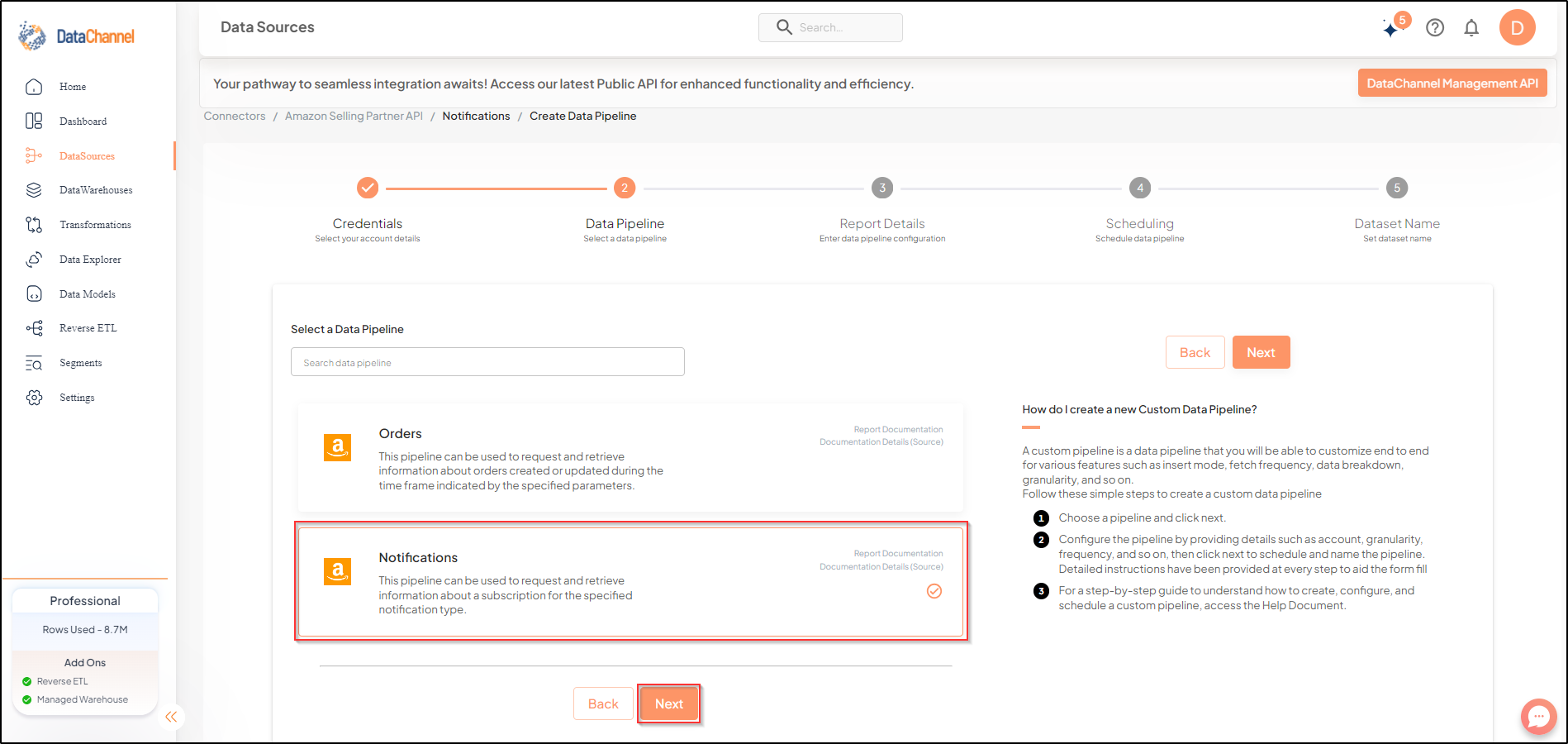Go to step 4 Scheduling
The height and width of the screenshot is (744, 1568).
pyautogui.click(x=1140, y=188)
